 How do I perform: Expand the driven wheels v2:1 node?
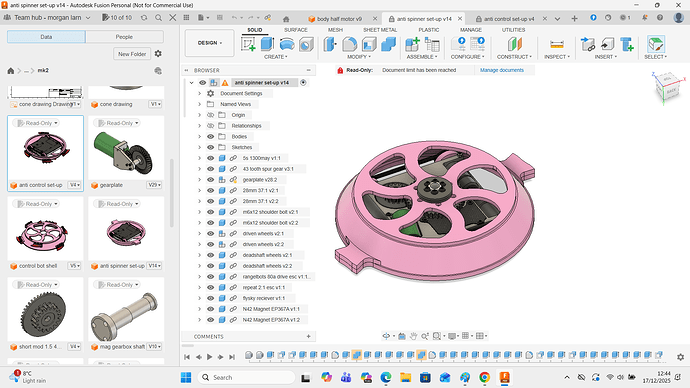(x=199, y=234)
